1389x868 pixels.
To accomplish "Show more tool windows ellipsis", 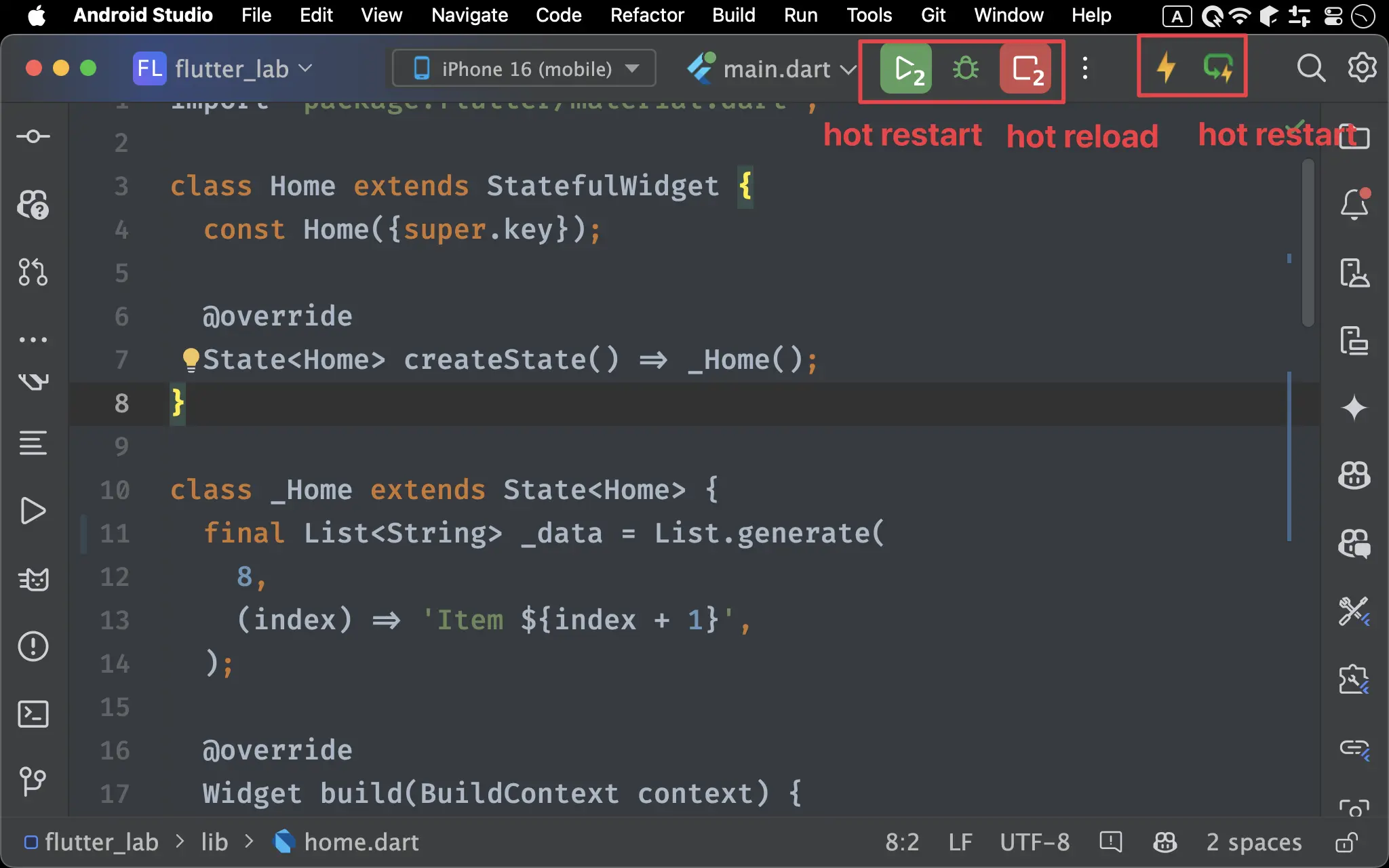I will pos(33,339).
